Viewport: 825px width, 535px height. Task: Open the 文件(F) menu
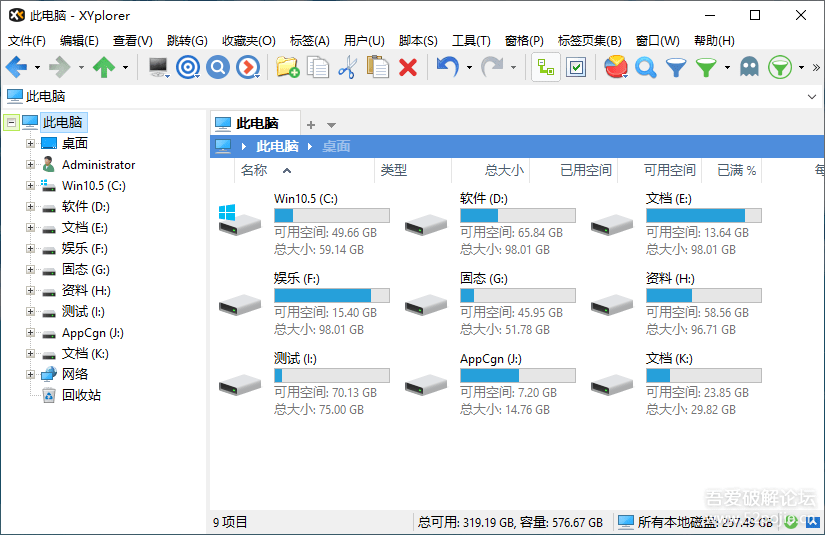[27, 41]
